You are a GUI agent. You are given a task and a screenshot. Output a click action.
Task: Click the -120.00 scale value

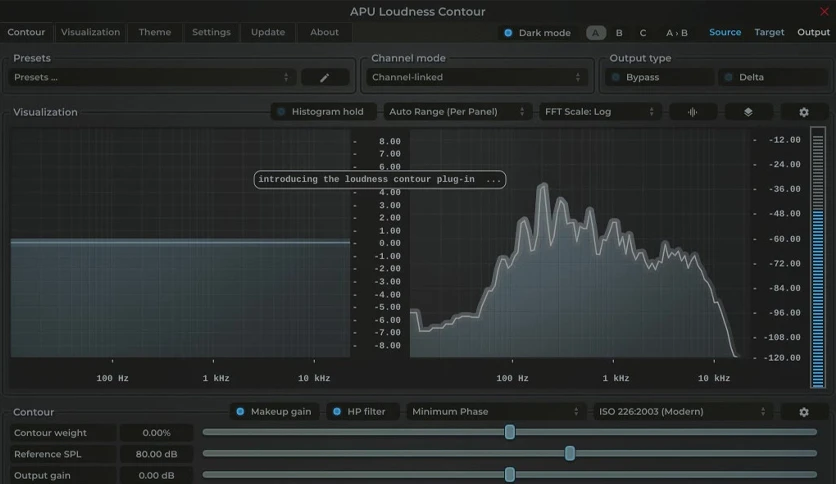pos(782,358)
